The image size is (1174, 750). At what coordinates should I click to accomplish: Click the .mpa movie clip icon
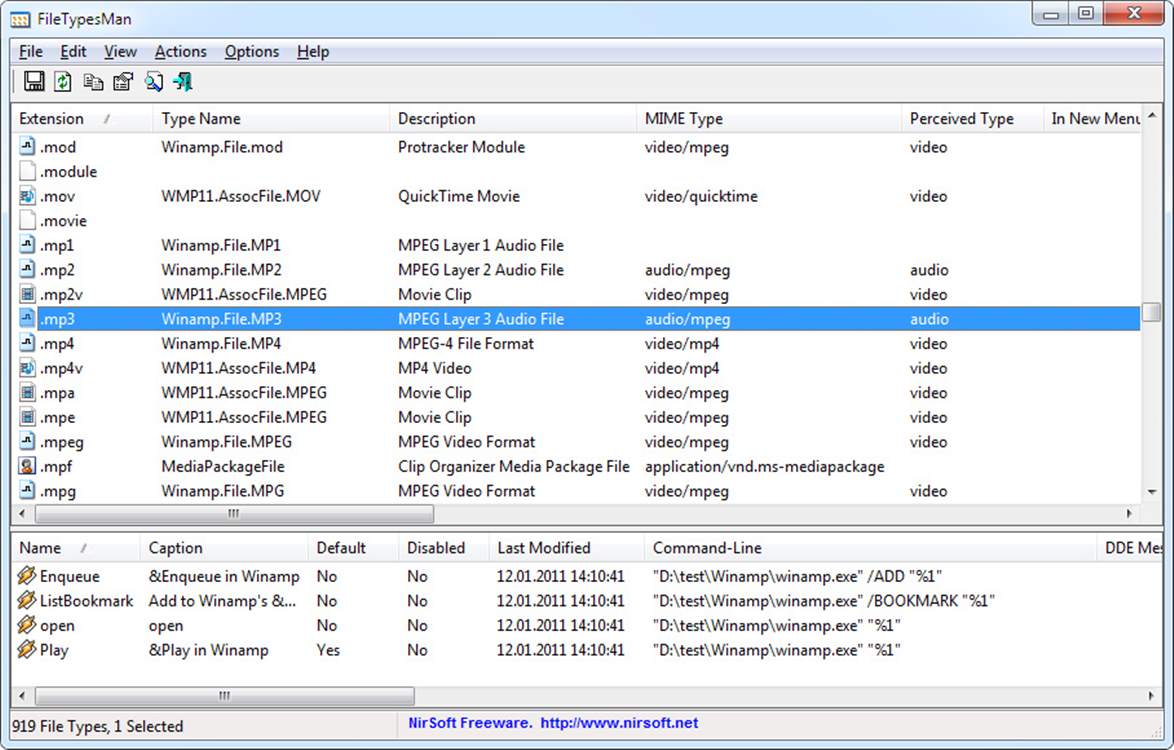[x=27, y=392]
